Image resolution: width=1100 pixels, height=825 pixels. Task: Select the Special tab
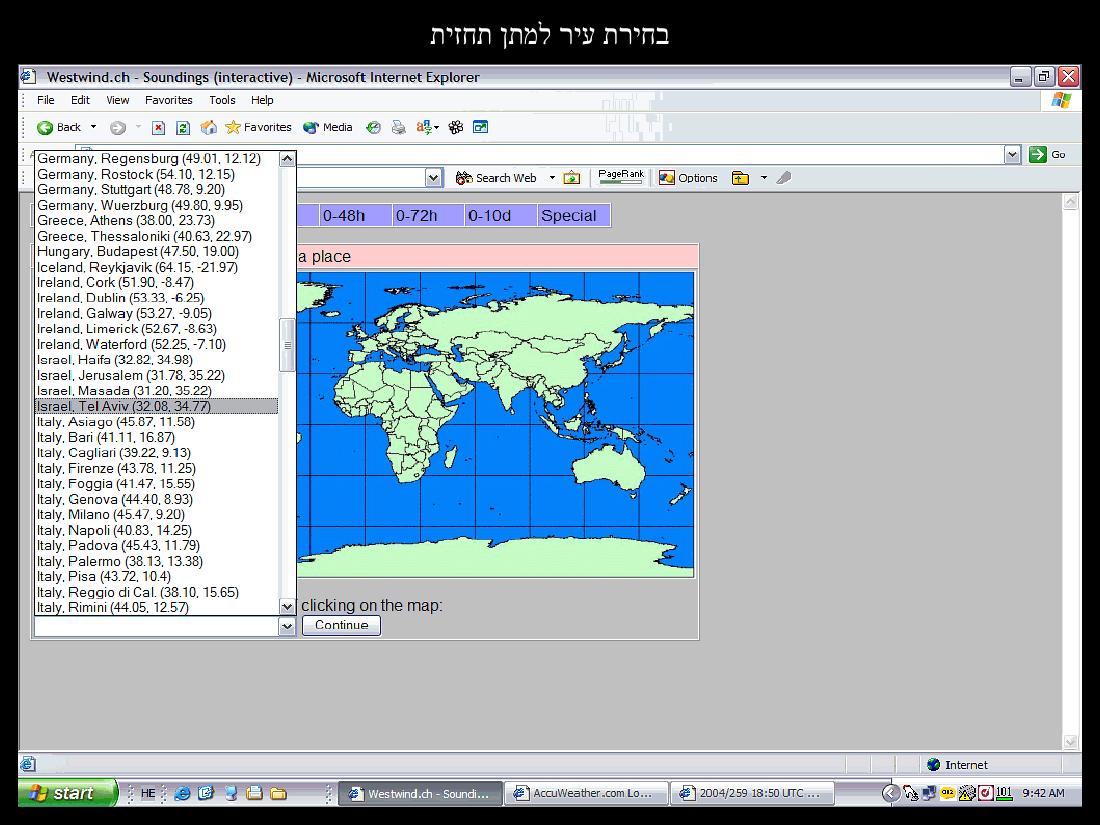[573, 215]
